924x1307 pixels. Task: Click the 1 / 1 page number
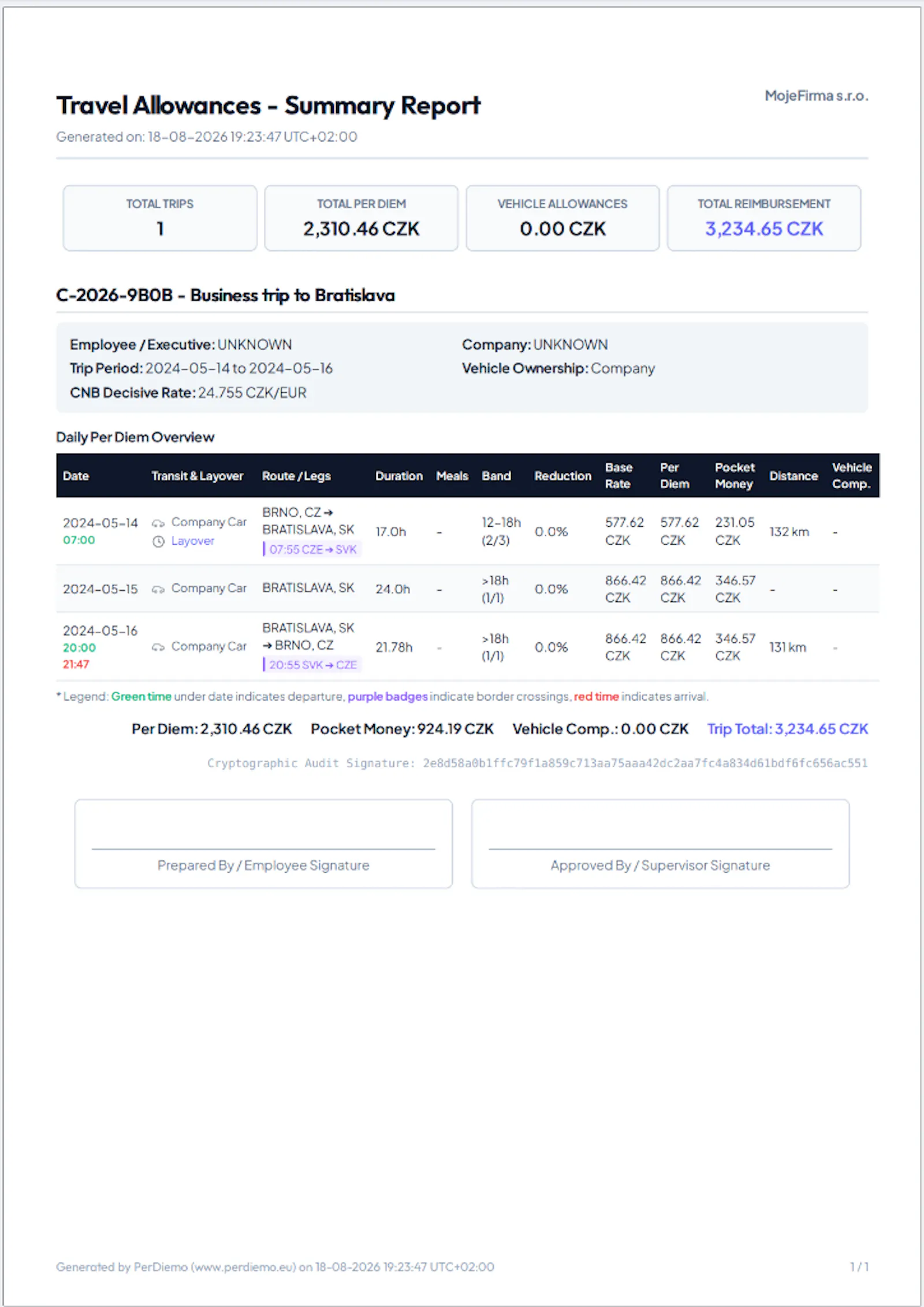(859, 1267)
